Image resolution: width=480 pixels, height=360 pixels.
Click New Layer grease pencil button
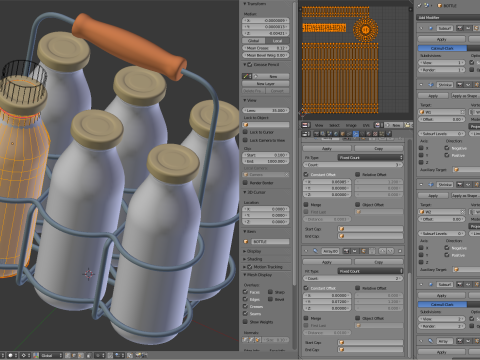point(266,84)
